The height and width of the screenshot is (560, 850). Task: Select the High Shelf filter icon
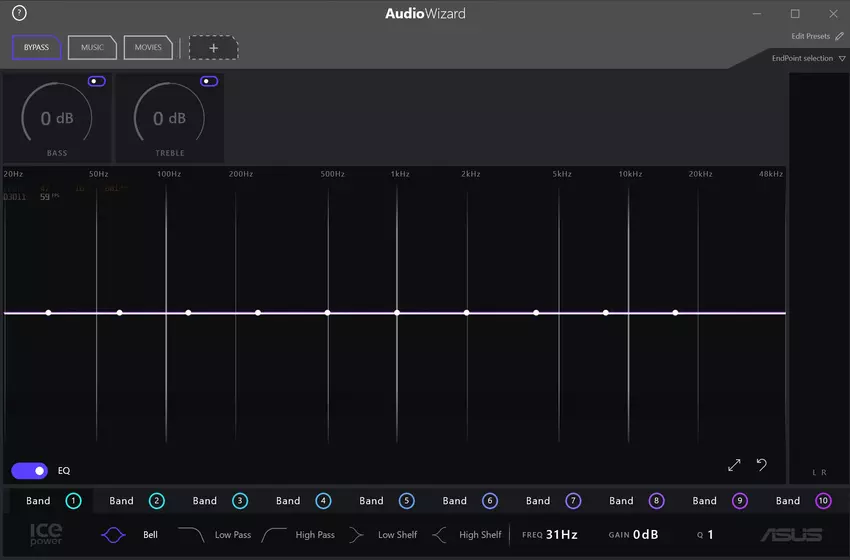point(439,535)
